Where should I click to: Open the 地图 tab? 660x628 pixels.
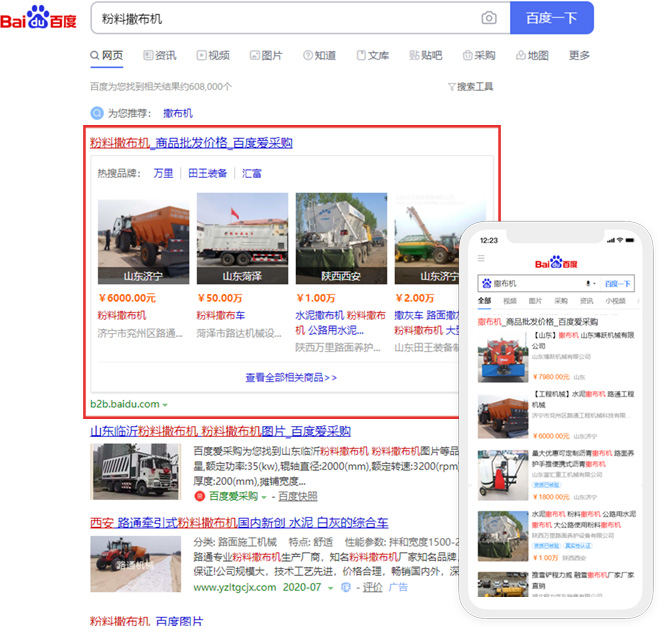click(532, 56)
